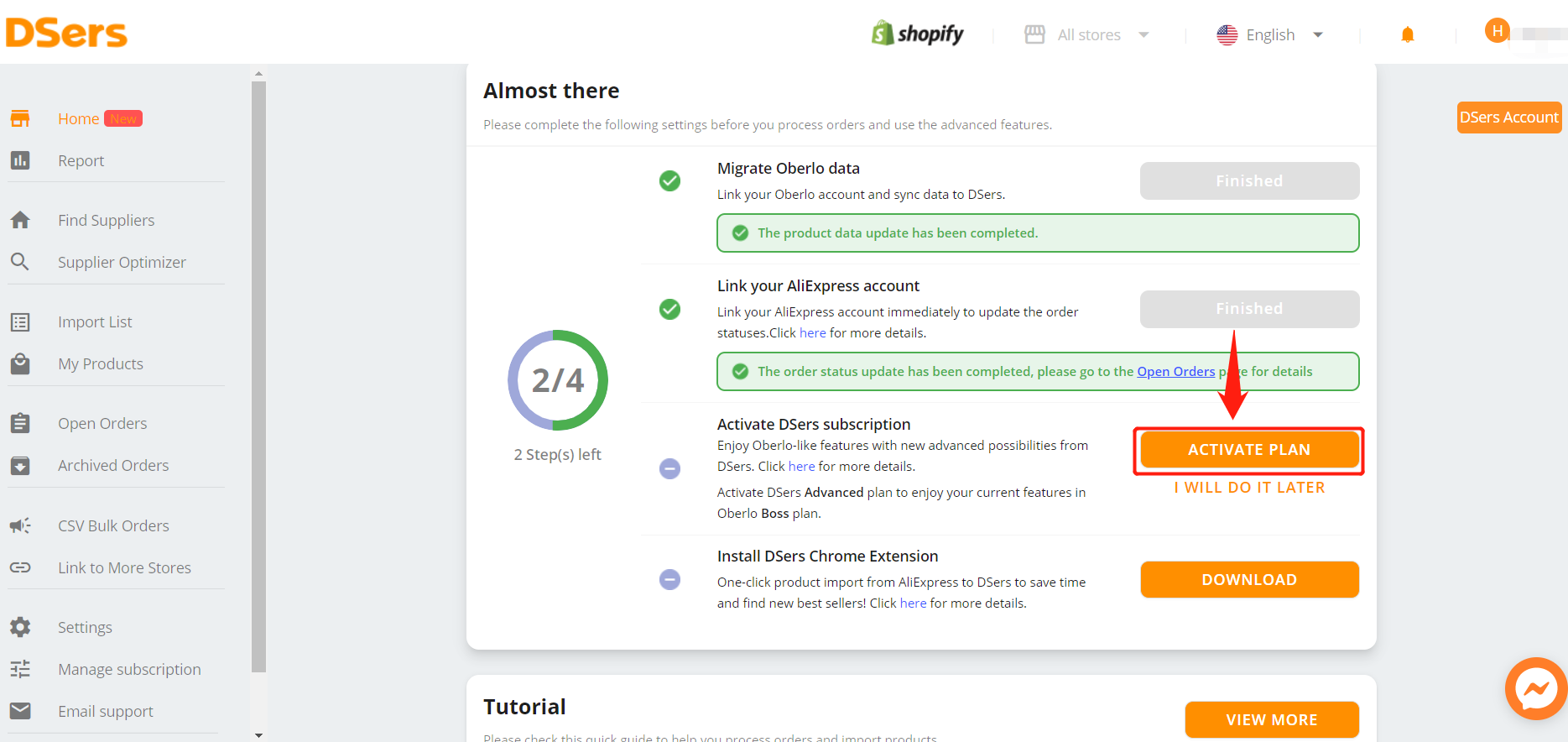Click 'here' link under Activate DSers subscription

801,467
